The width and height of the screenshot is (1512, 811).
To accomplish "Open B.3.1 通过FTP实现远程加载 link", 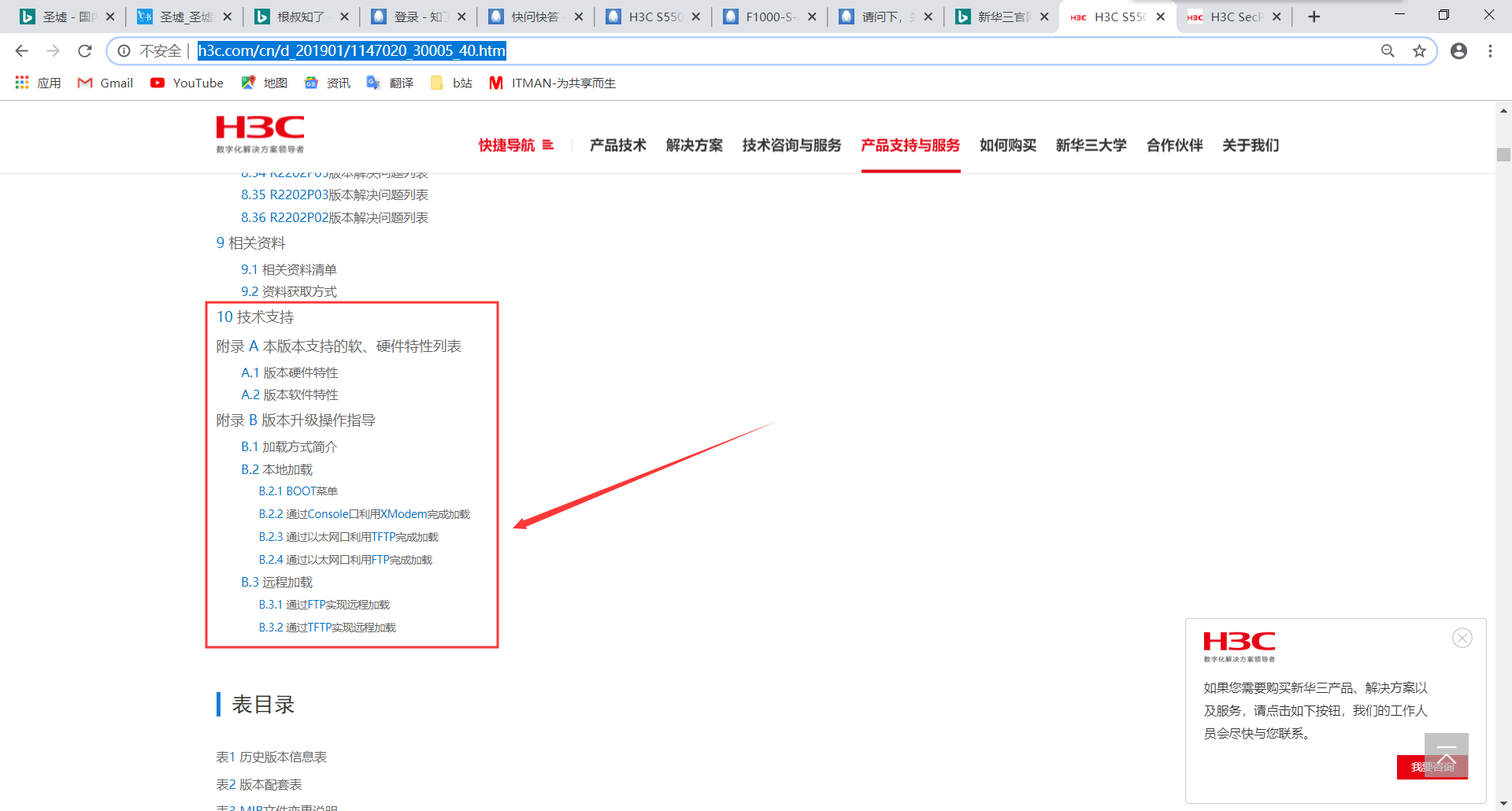I will pyautogui.click(x=324, y=605).
